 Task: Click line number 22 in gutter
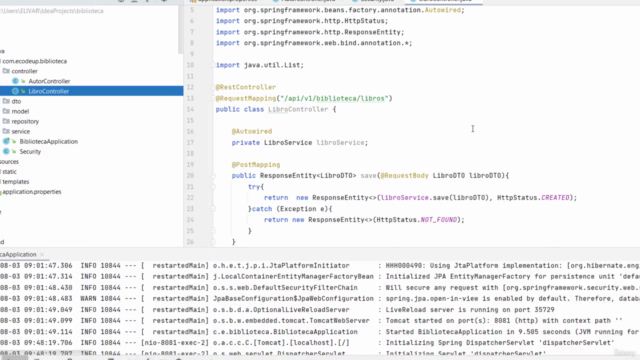190,198
